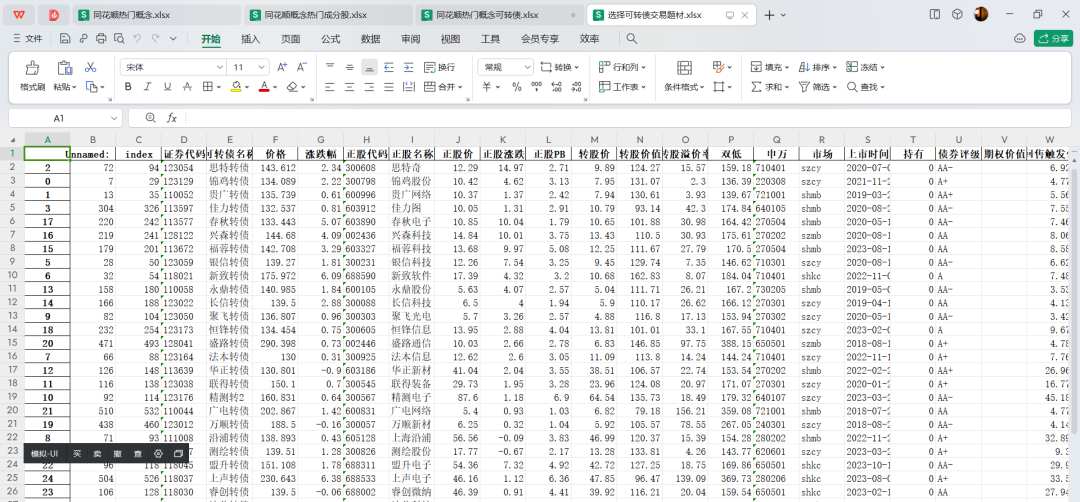The height and width of the screenshot is (502, 1080).
Task: Click the Cut scissors icon
Action: click(90, 67)
